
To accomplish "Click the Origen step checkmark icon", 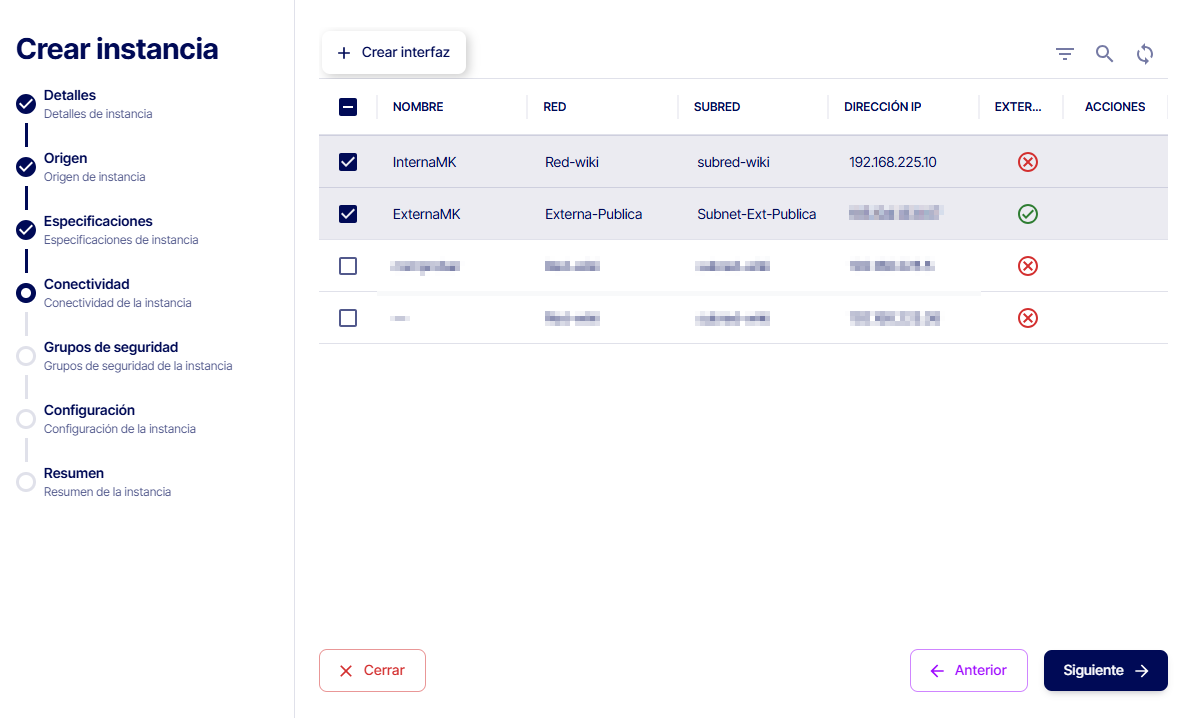I will click(x=26, y=167).
